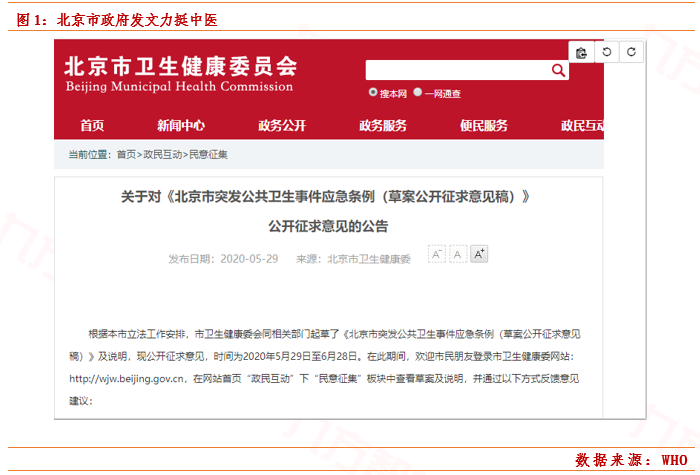
Task: Click the clipboard copy icon
Action: click(581, 53)
